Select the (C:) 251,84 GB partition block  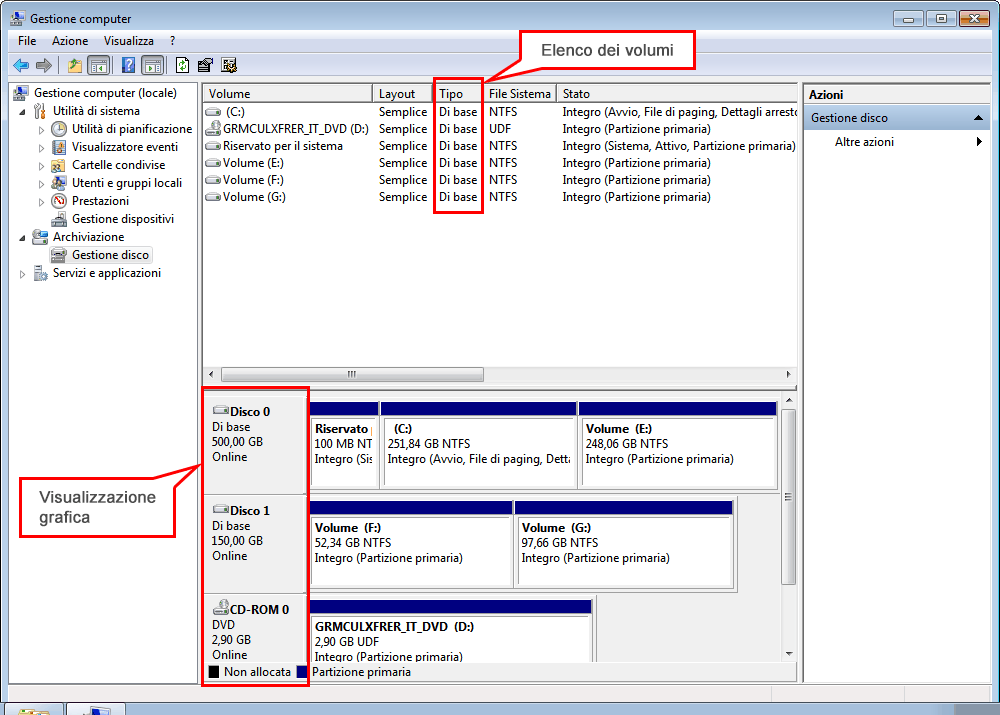tap(478, 445)
